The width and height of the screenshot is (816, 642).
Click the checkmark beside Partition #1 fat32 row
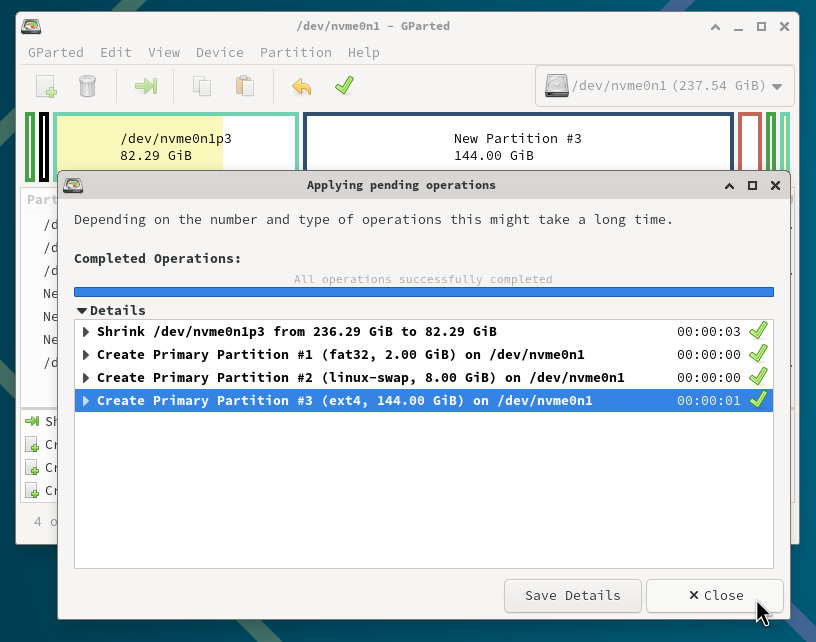pos(758,354)
